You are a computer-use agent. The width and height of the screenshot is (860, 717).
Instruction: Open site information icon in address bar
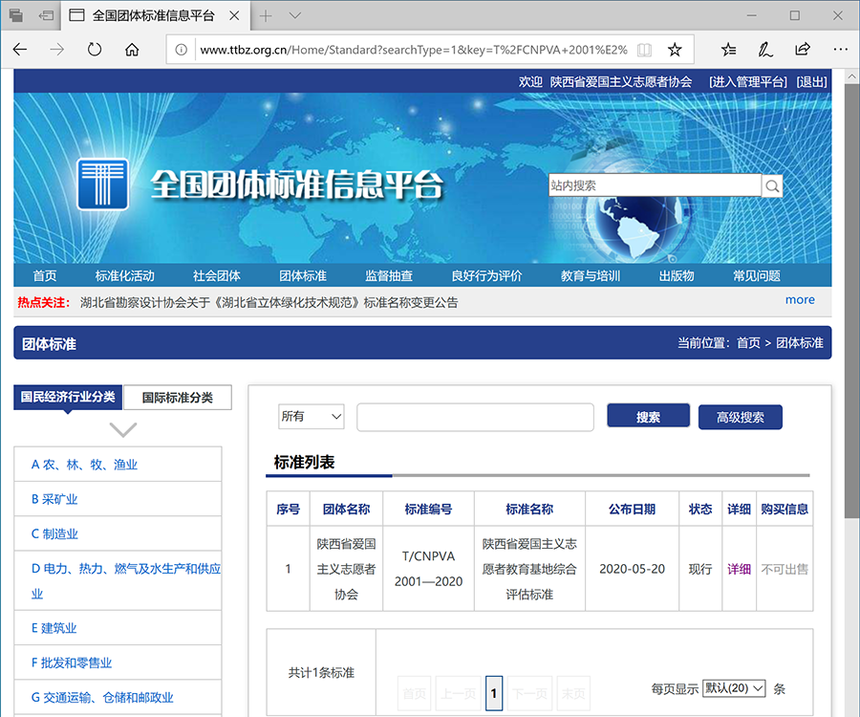point(180,50)
